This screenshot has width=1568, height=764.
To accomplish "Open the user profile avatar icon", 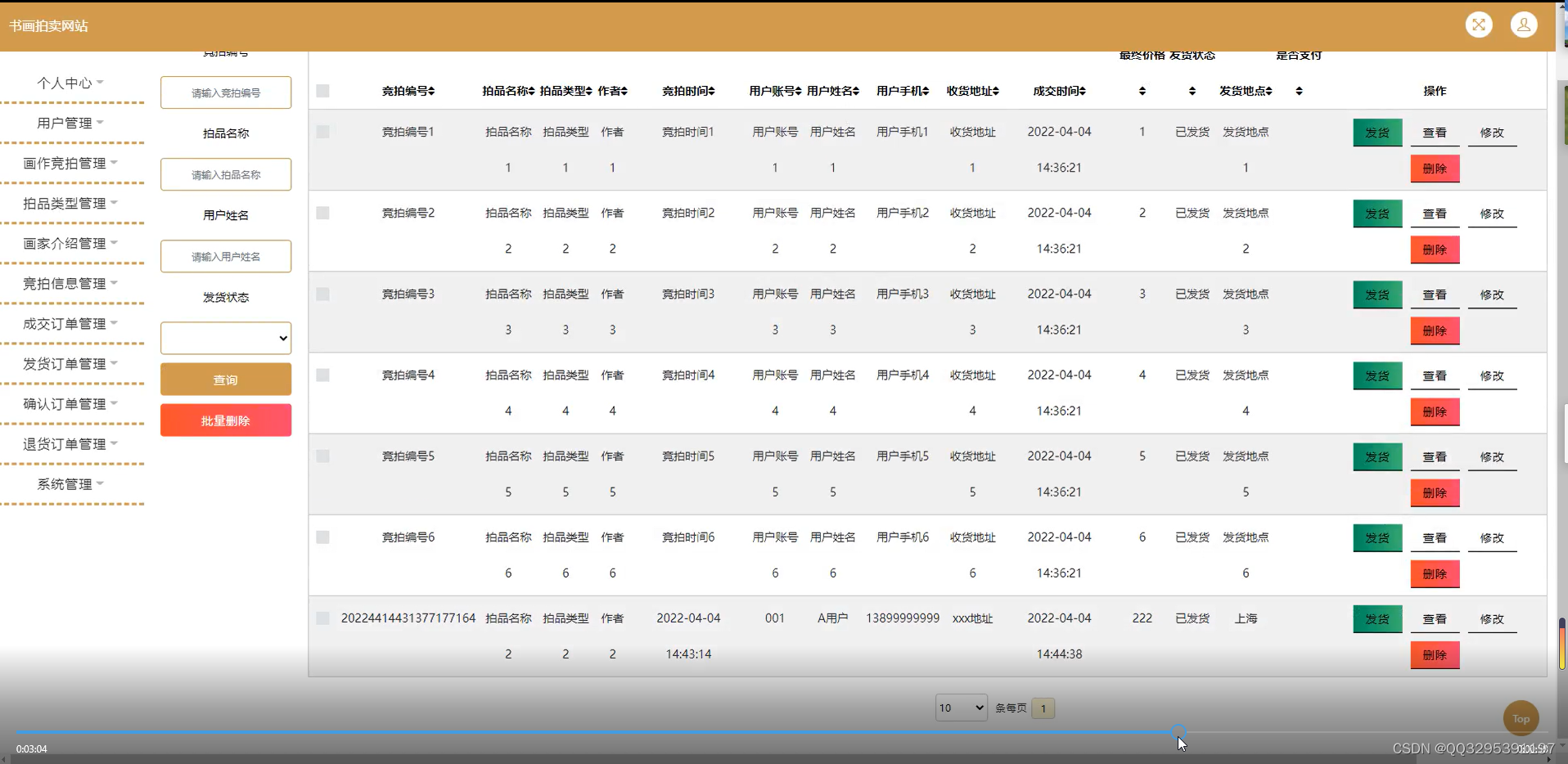I will (1524, 25).
